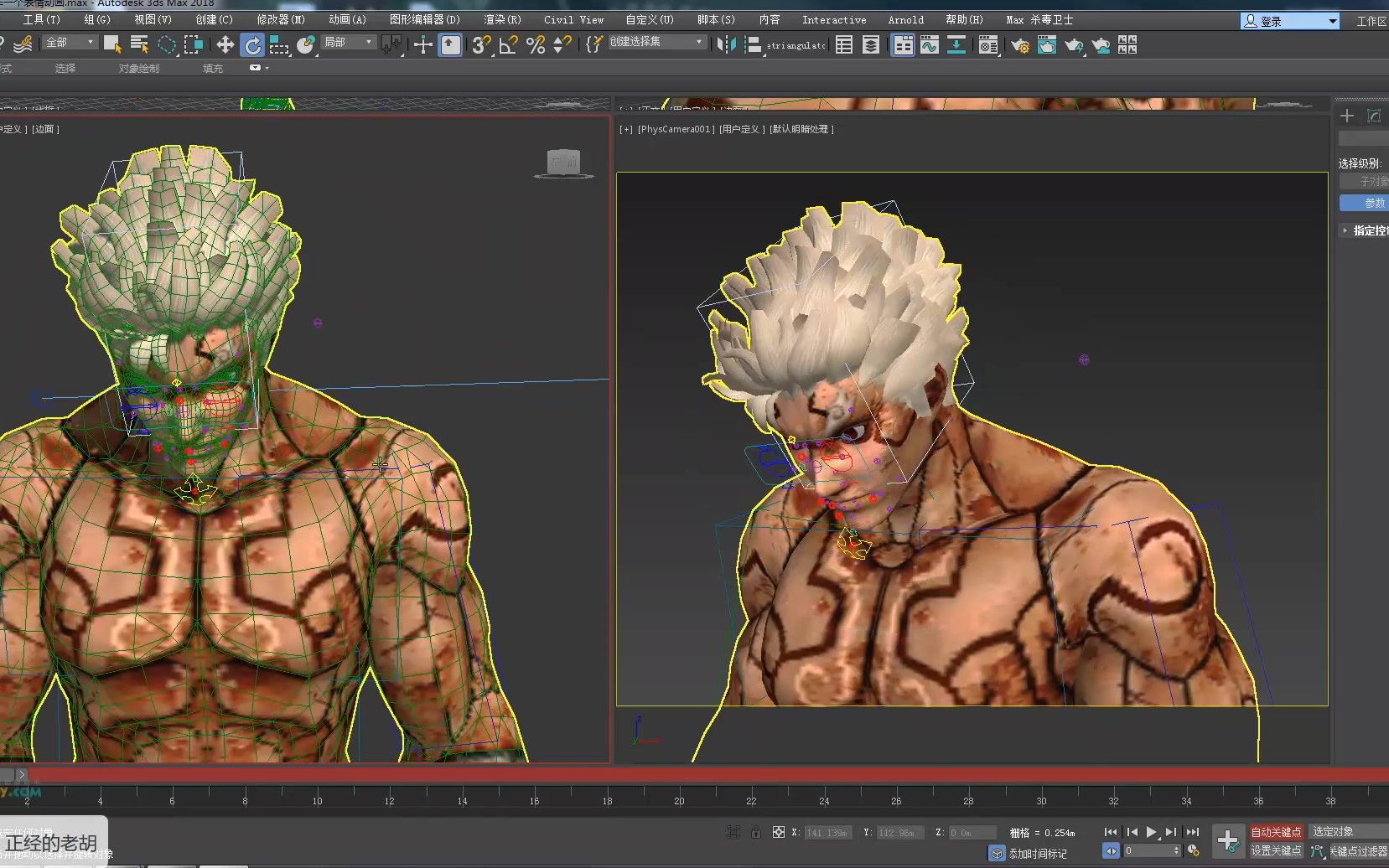The image size is (1389, 868).
Task: Open Render Setup teapot icon
Action: (1020, 45)
